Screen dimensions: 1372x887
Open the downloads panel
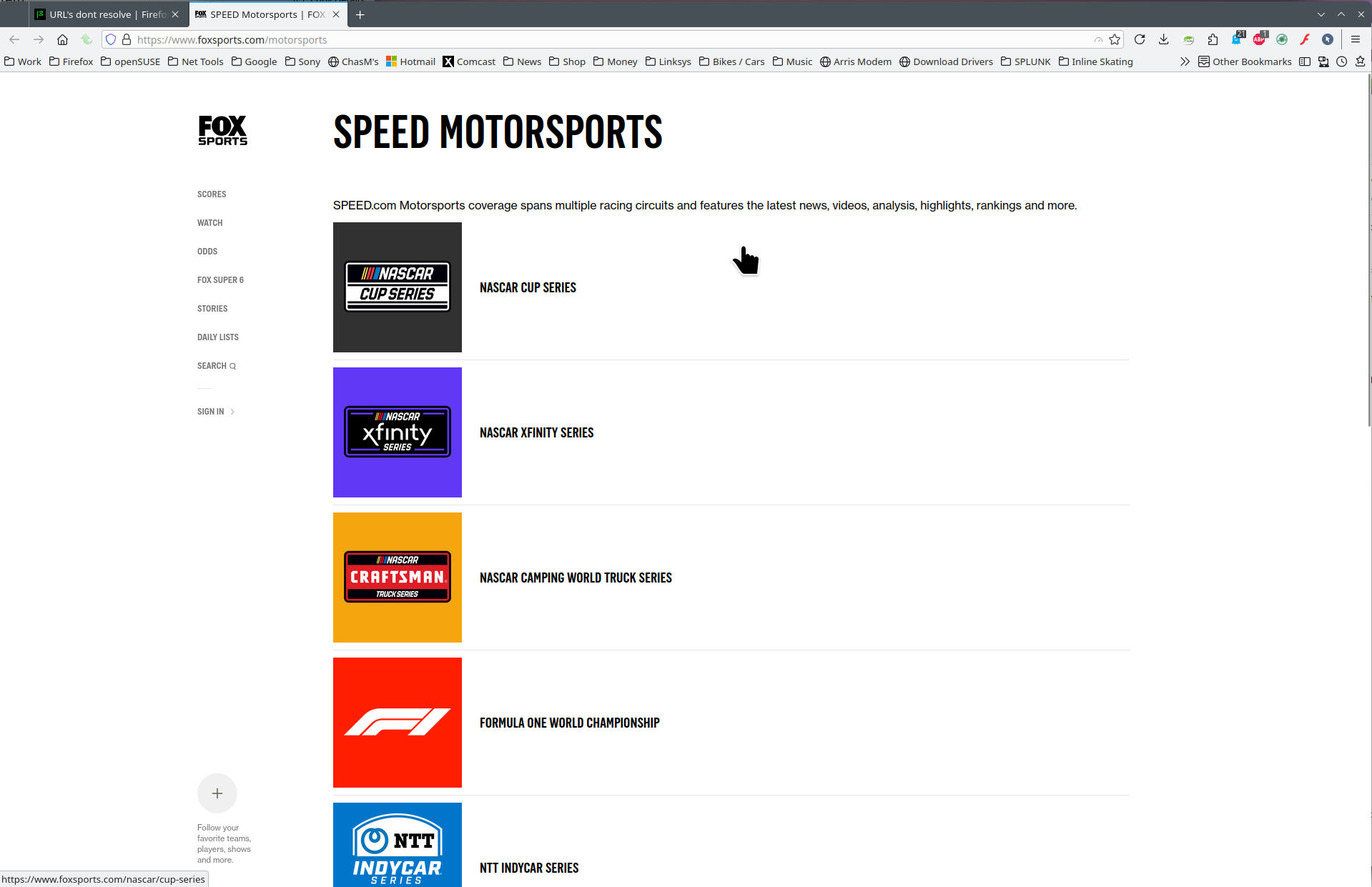(1164, 40)
